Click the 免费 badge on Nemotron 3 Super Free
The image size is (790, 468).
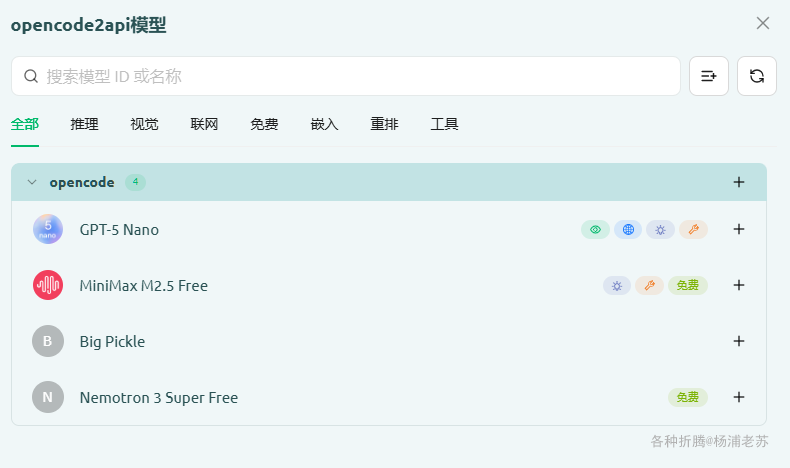pos(687,397)
